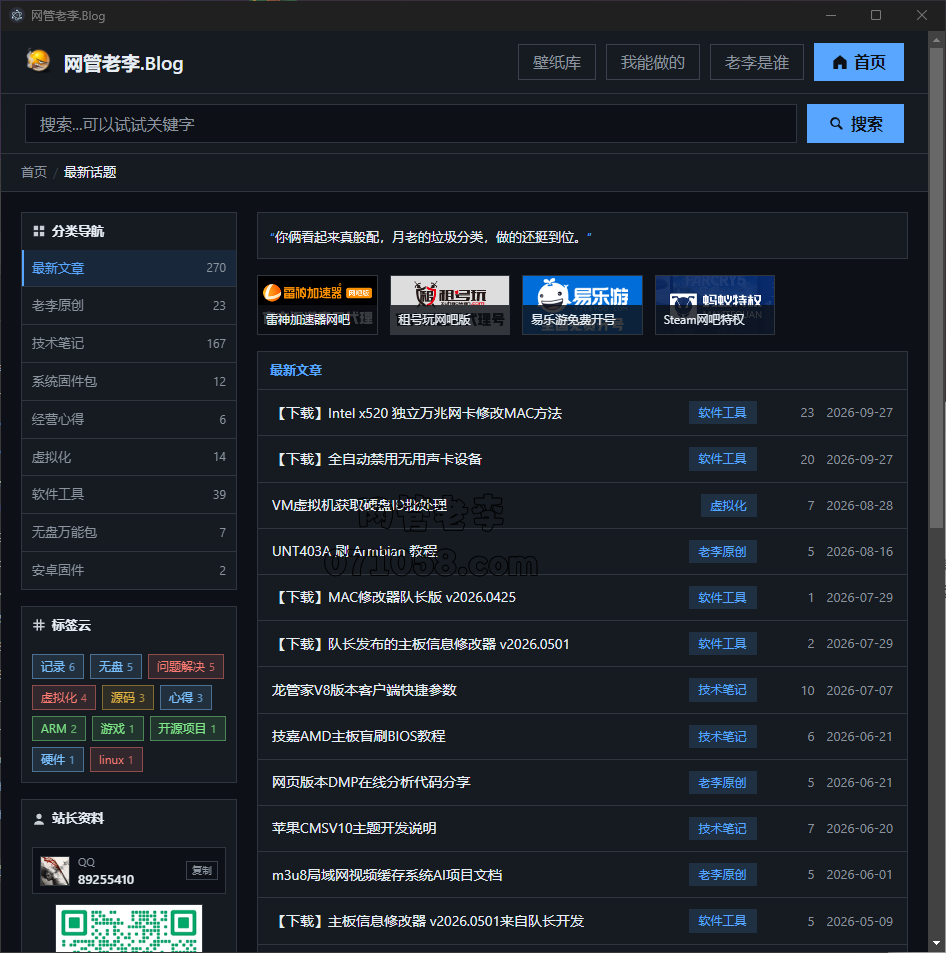The height and width of the screenshot is (953, 946).
Task: Click the QR code image in 站长资料
Action: pyautogui.click(x=129, y=928)
